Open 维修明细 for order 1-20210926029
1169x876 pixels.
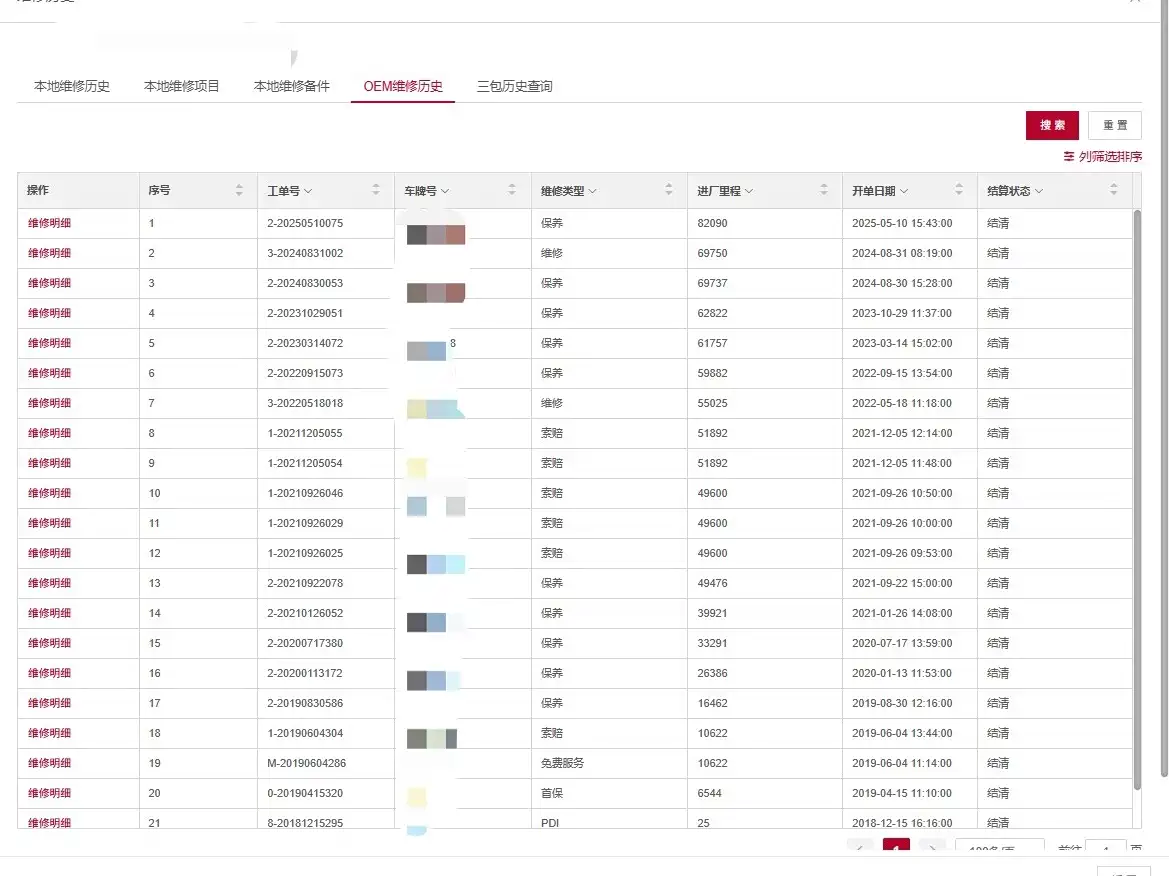[49, 523]
